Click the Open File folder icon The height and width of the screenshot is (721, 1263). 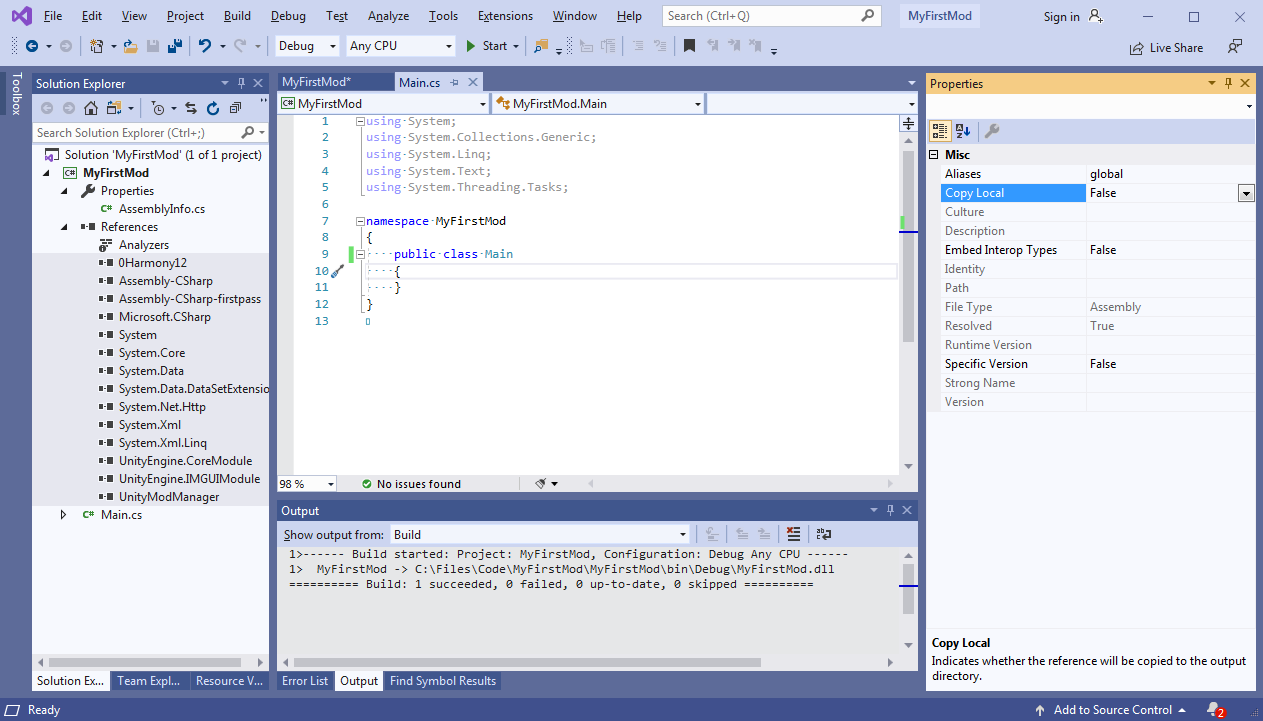131,46
